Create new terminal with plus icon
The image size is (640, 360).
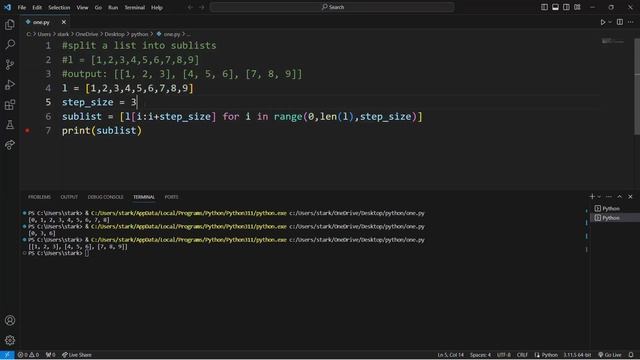[x=592, y=197]
